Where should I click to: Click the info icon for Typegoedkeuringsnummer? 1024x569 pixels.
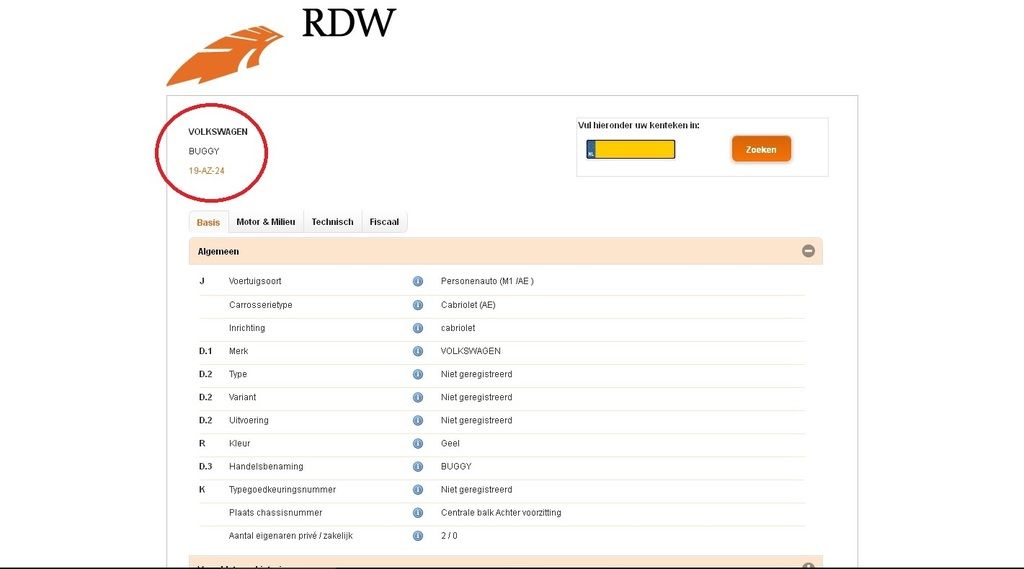418,490
